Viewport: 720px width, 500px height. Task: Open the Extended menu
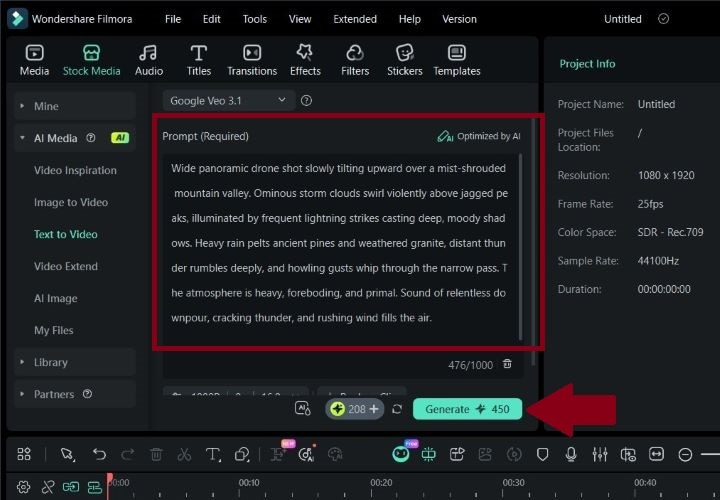(355, 19)
